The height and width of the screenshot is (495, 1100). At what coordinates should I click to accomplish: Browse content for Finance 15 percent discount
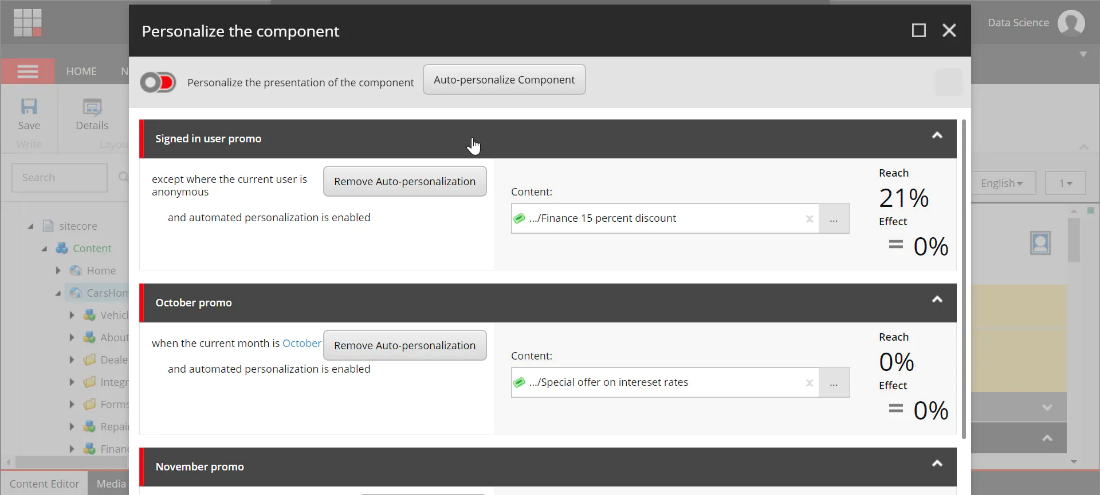(834, 218)
